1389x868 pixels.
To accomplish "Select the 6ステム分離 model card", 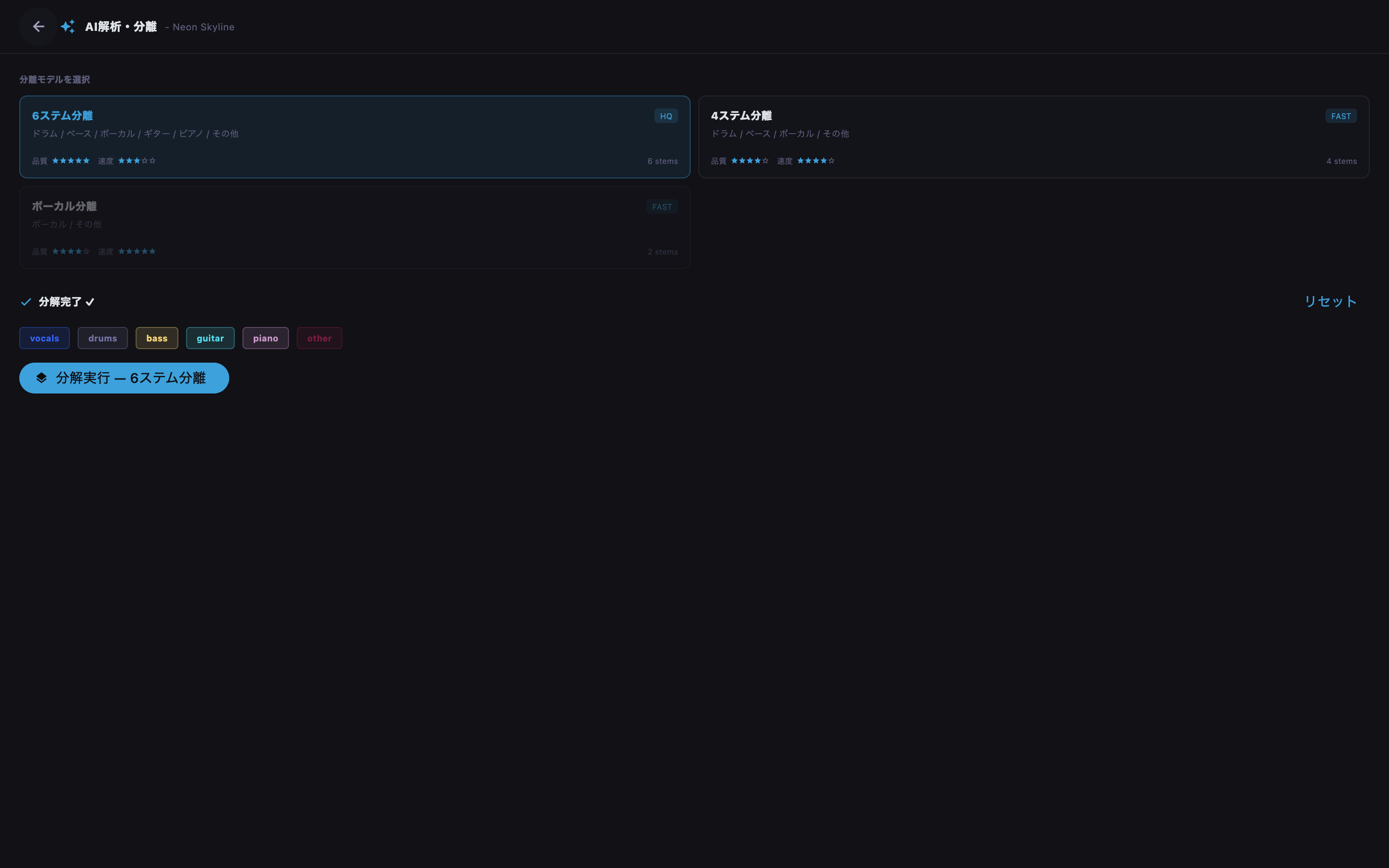I will [x=354, y=136].
